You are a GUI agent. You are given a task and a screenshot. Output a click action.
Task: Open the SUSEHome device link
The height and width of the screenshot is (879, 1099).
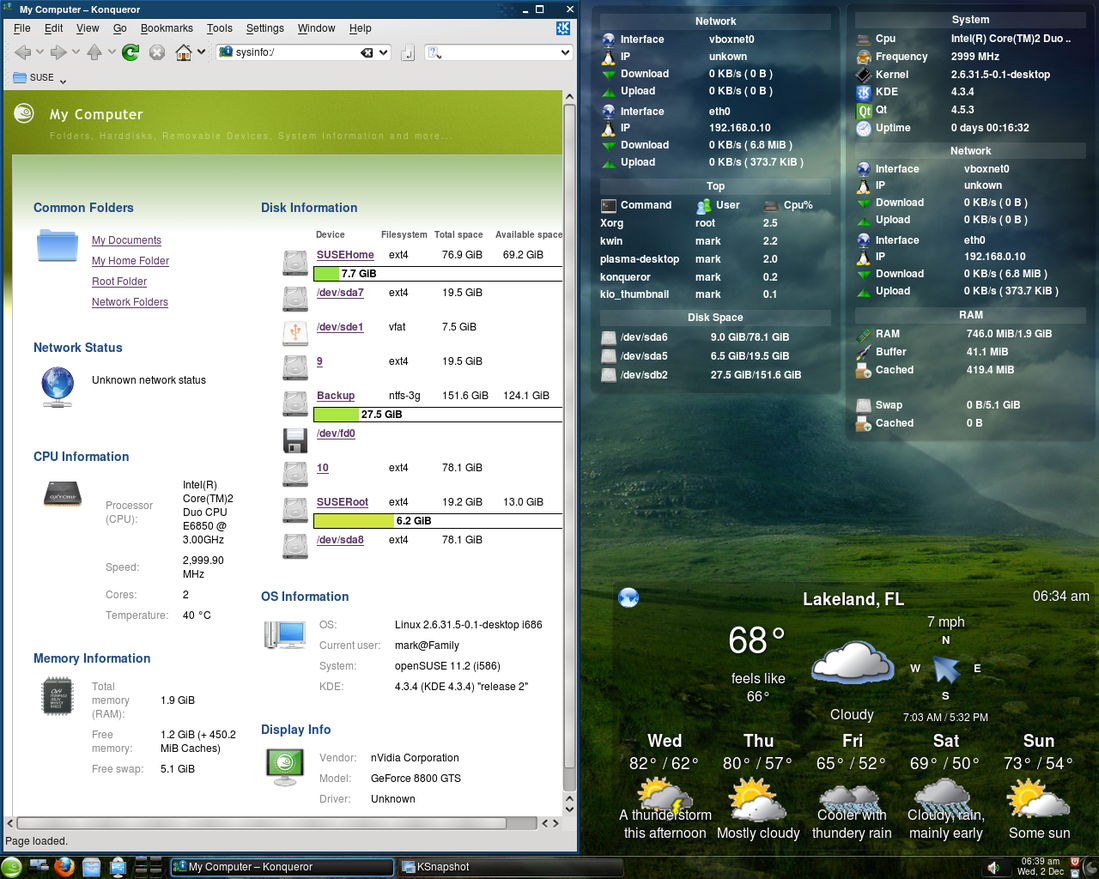[x=345, y=255]
